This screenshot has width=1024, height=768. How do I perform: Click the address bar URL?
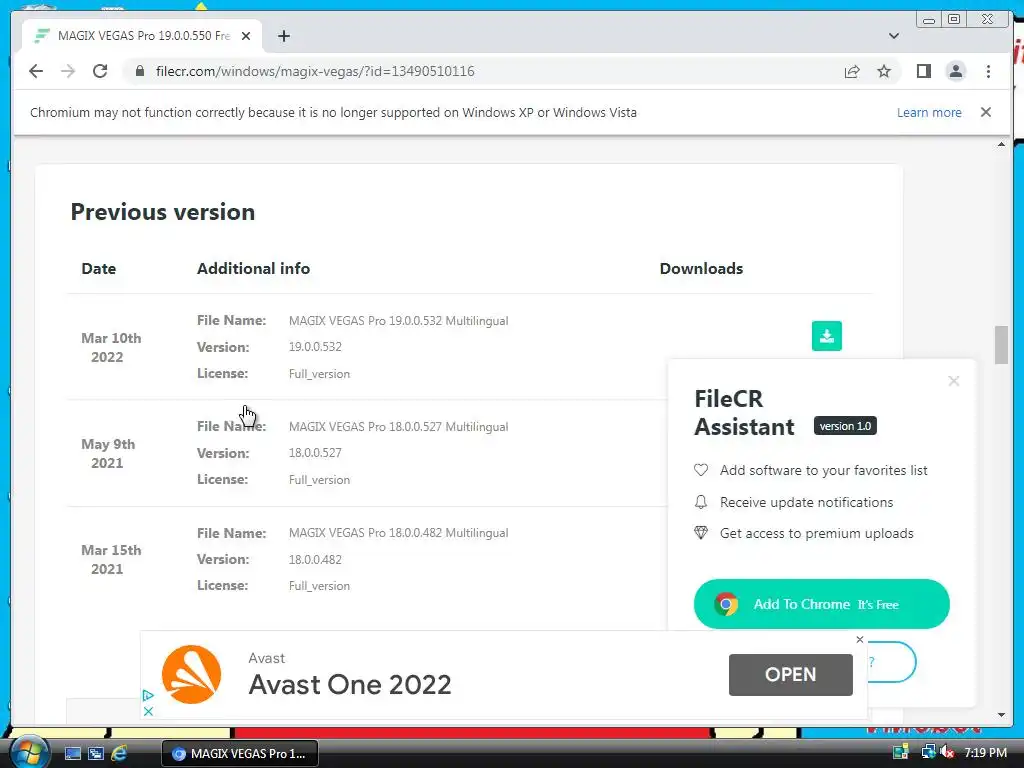coord(315,71)
